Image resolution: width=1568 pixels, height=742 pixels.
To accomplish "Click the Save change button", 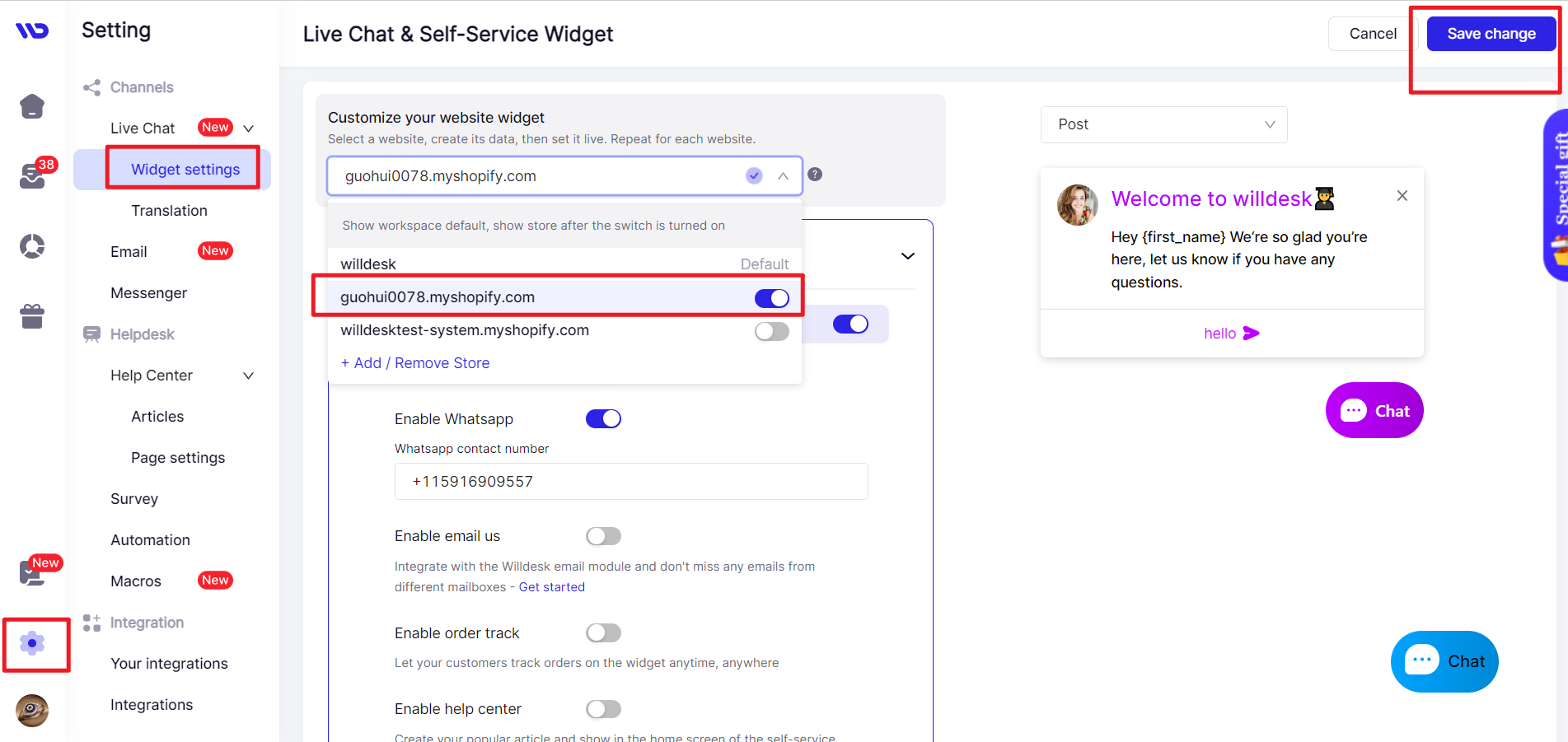I will 1491,34.
